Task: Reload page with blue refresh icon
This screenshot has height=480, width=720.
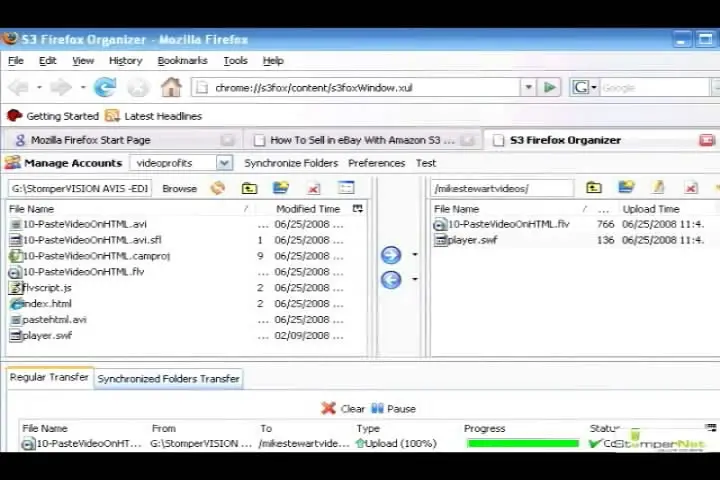Action: [105, 87]
